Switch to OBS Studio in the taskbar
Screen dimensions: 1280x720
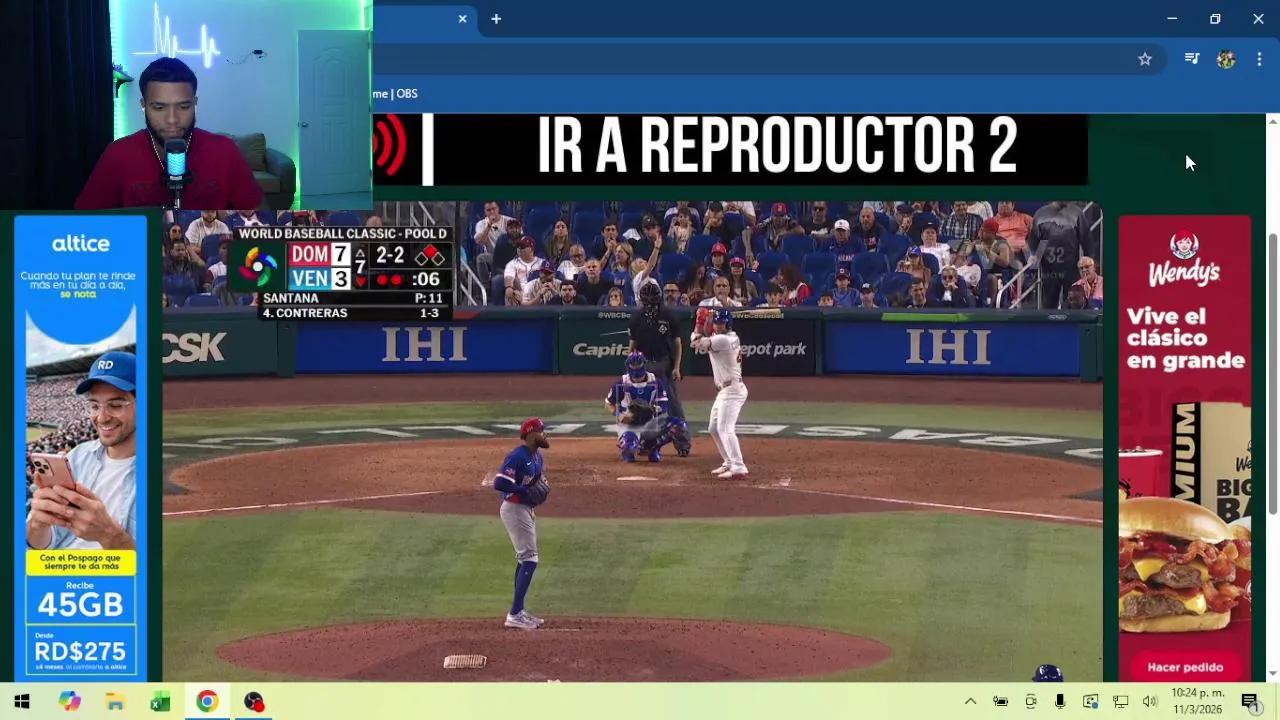coord(254,702)
